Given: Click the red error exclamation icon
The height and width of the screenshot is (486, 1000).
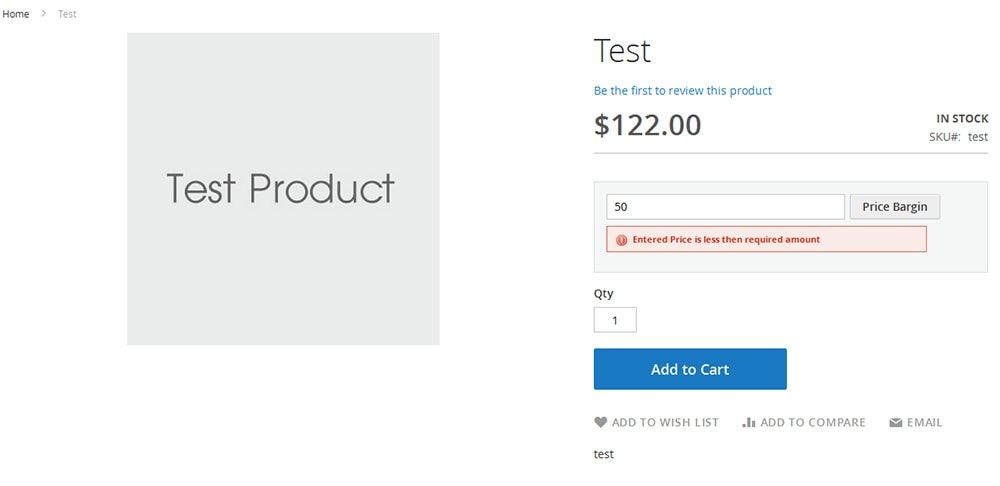Looking at the screenshot, I should 621,240.
